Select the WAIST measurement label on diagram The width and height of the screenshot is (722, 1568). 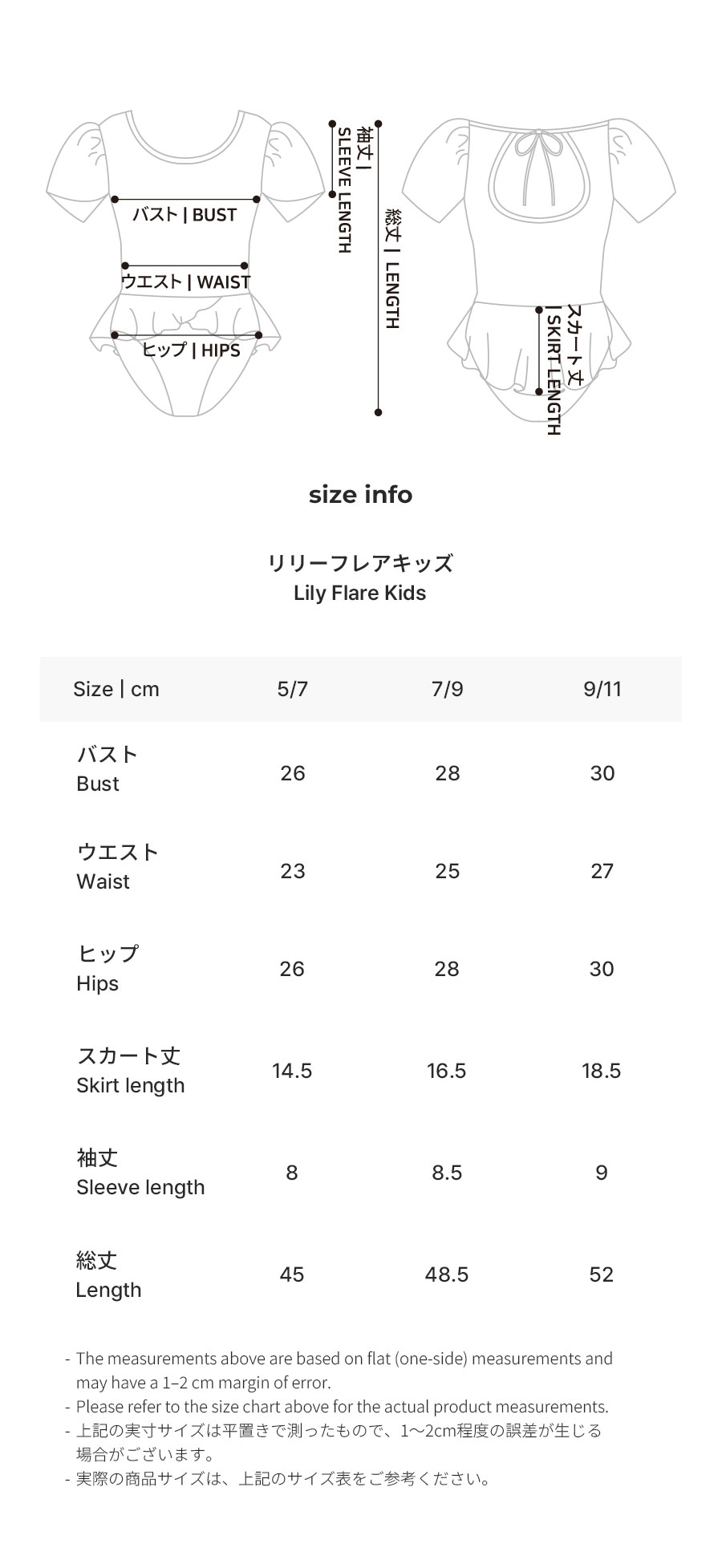point(186,282)
